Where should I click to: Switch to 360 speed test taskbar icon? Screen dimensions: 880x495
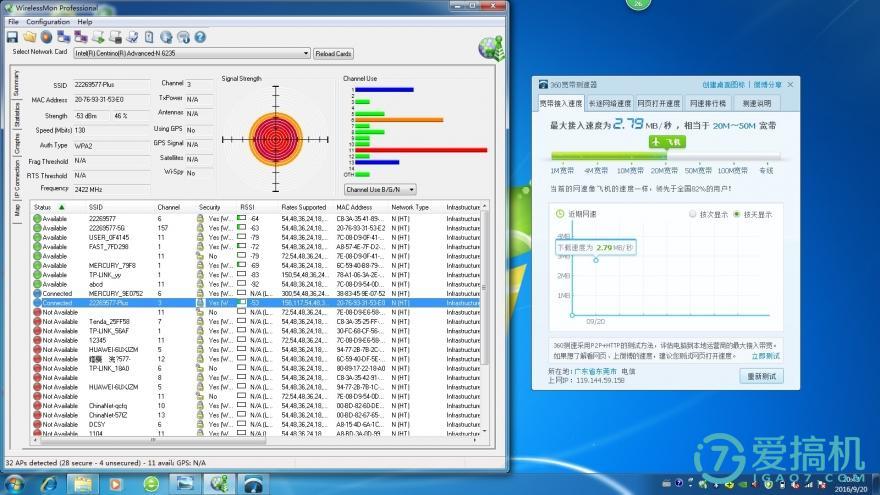[x=253, y=484]
